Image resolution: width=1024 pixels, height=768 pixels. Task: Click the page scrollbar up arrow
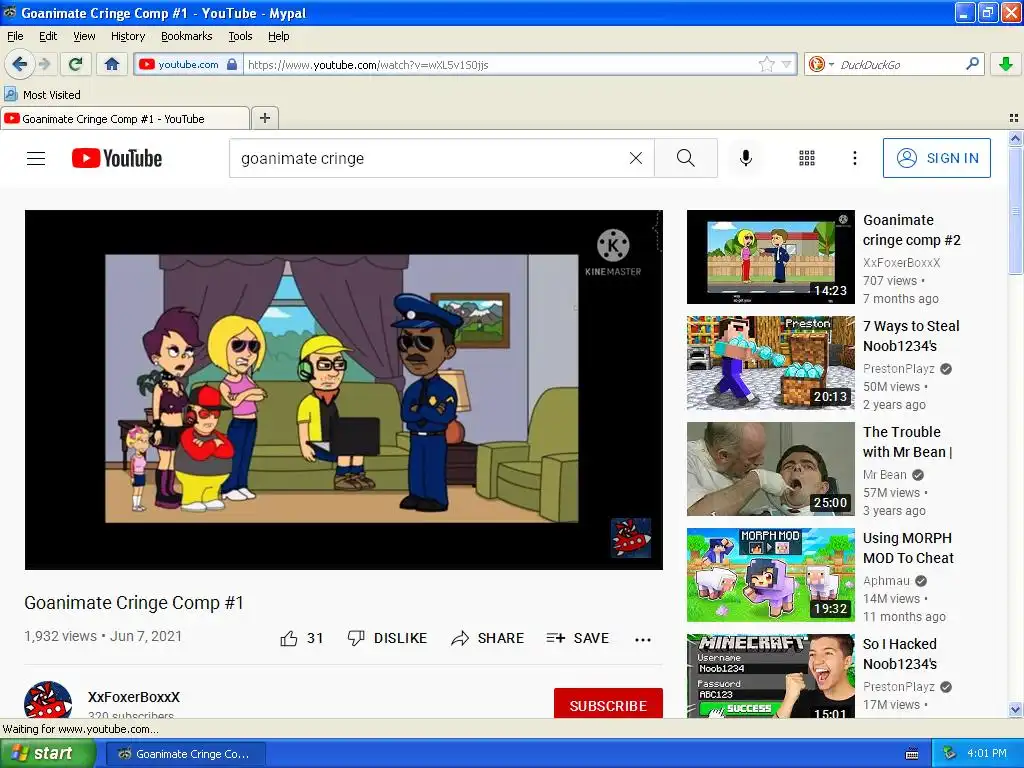click(x=1015, y=138)
